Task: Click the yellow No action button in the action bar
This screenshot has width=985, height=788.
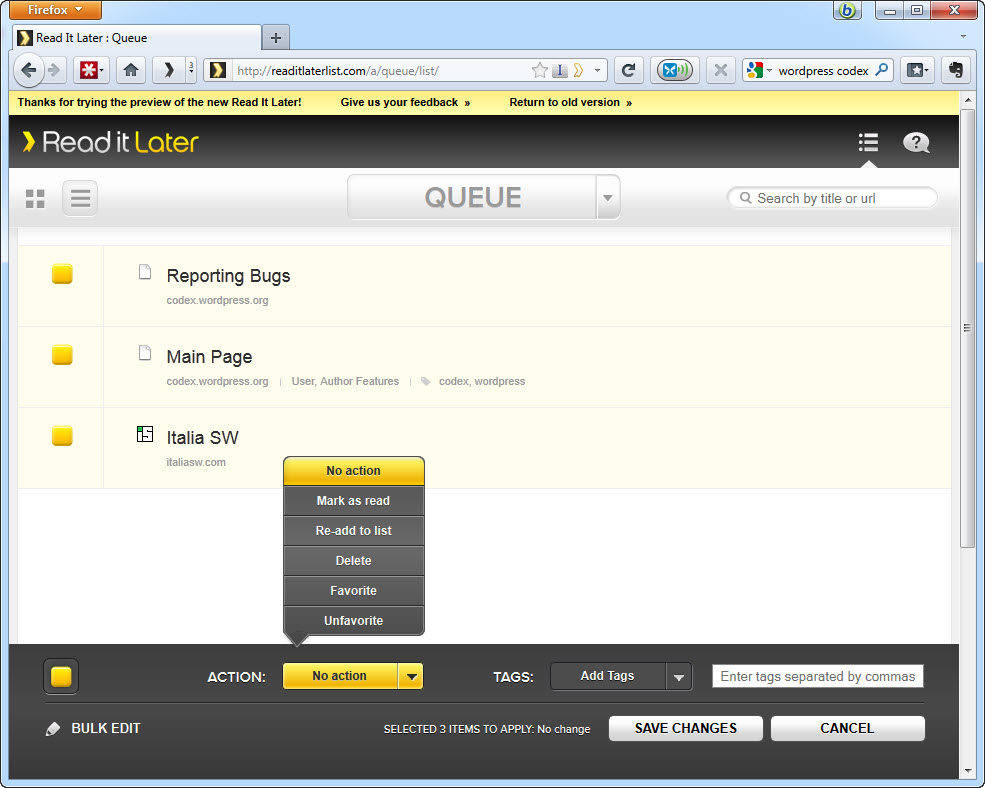Action: tap(340, 676)
